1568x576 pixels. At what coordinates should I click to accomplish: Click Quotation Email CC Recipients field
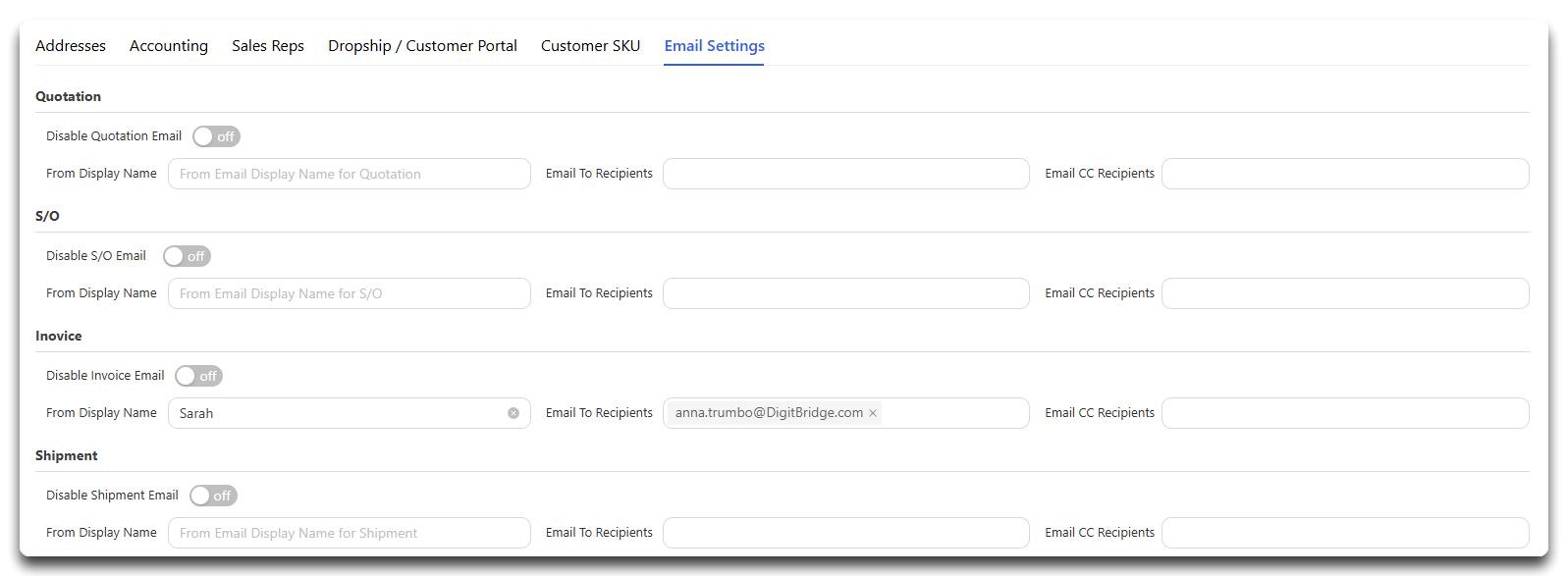1345,174
